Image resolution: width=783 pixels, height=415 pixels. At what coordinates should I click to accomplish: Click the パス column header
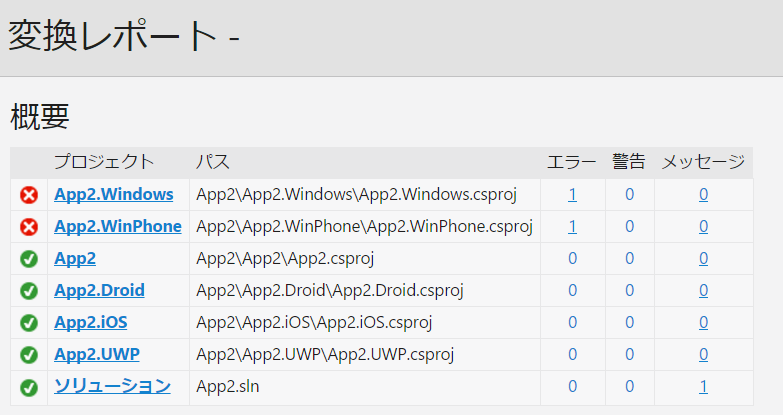213,162
